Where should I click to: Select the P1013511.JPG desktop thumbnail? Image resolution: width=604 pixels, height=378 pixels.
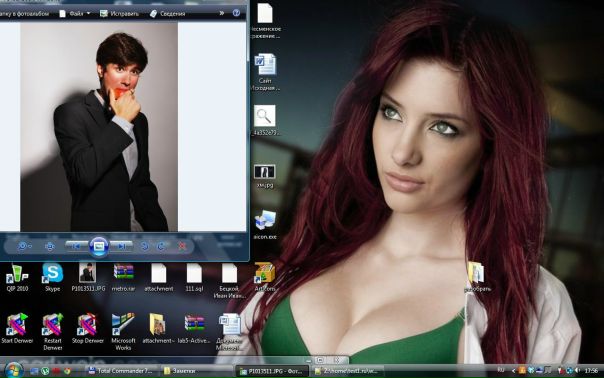pyautogui.click(x=88, y=277)
